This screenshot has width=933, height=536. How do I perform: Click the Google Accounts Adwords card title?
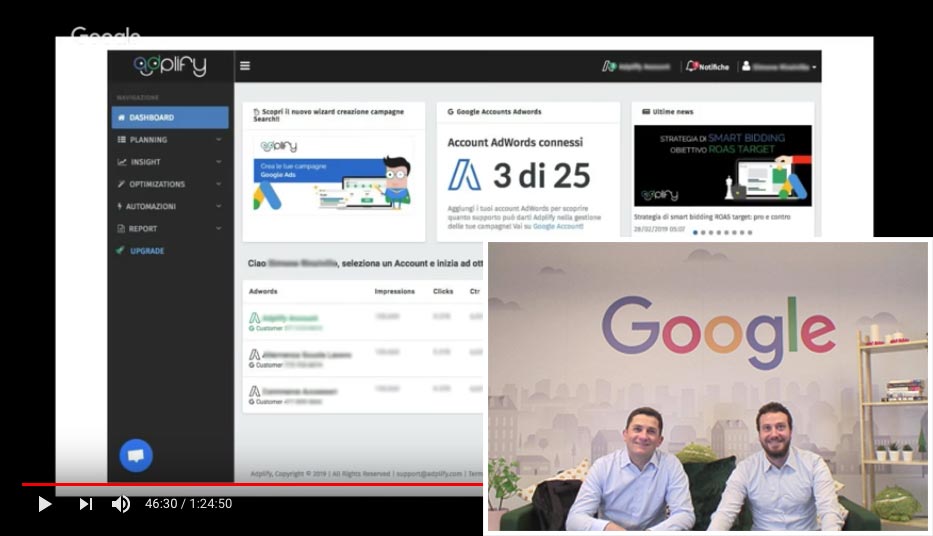(499, 112)
